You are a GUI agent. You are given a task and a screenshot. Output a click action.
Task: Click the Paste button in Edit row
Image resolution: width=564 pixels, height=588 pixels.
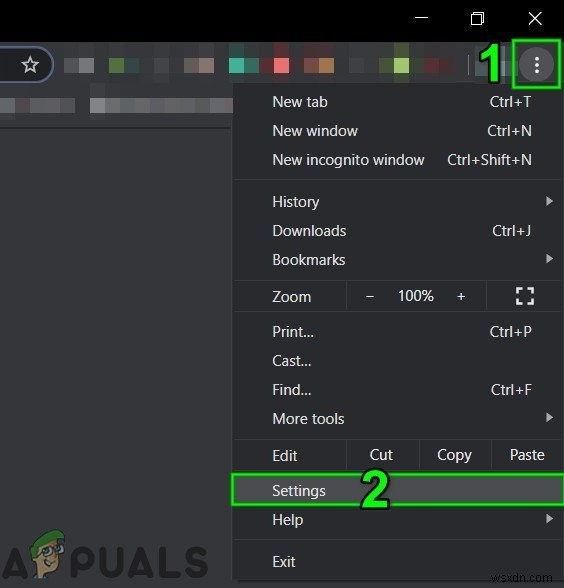click(527, 455)
